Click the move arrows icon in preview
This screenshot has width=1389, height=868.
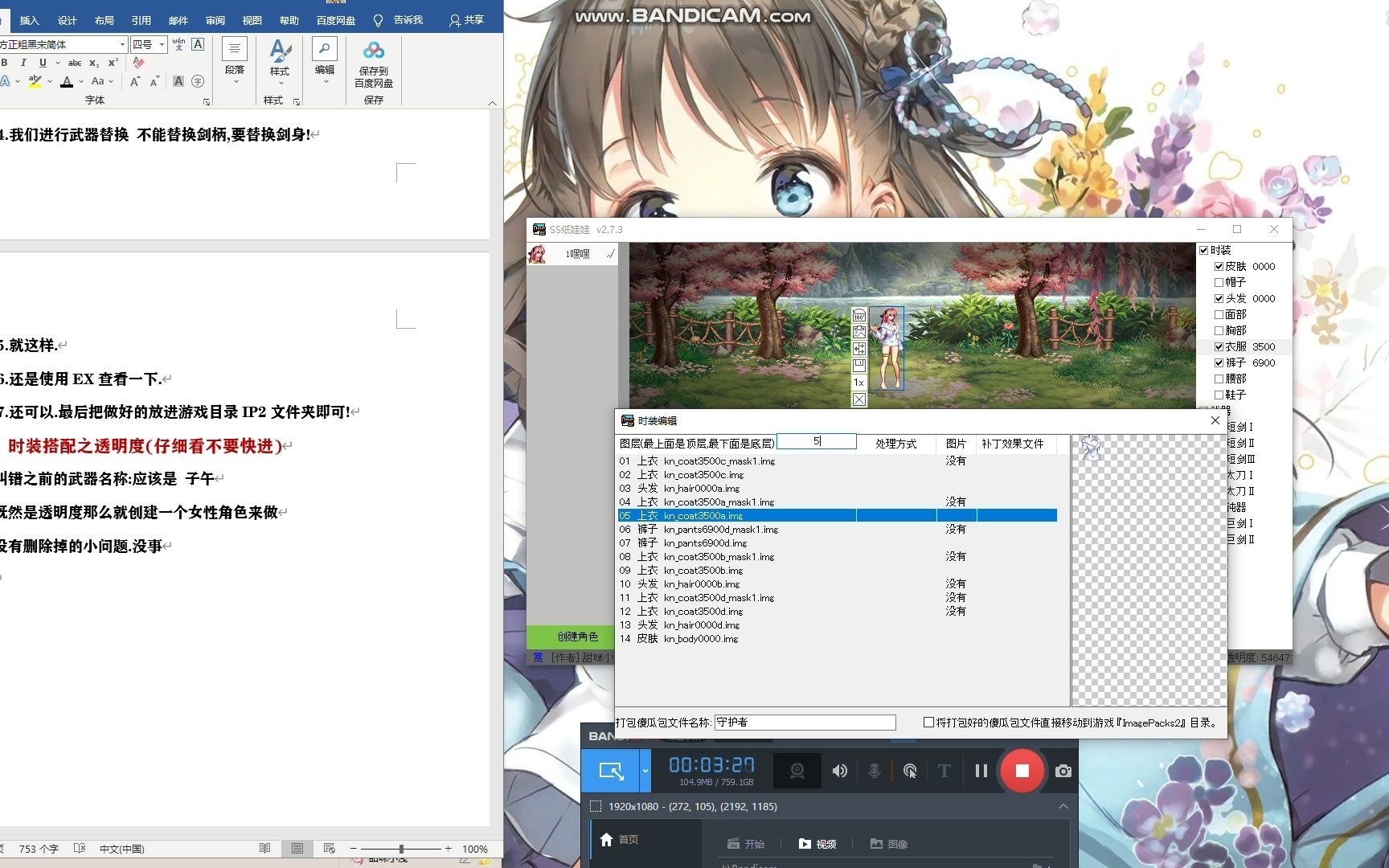point(859,349)
